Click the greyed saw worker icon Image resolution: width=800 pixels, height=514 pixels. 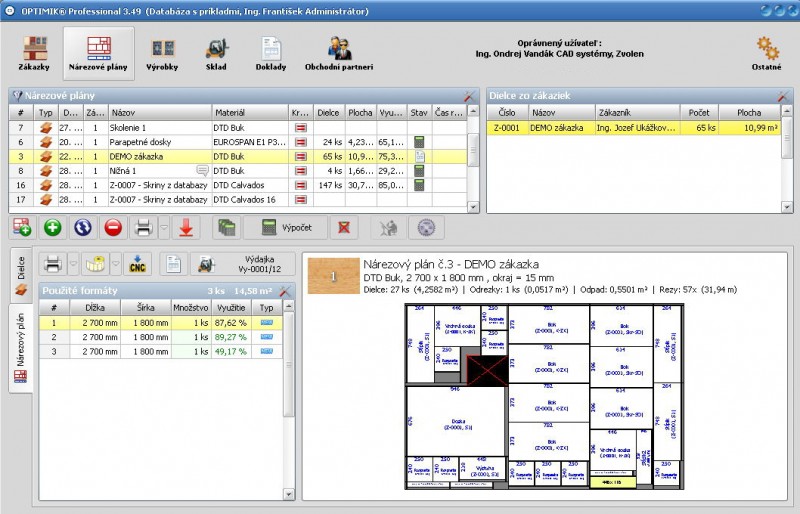click(x=389, y=228)
